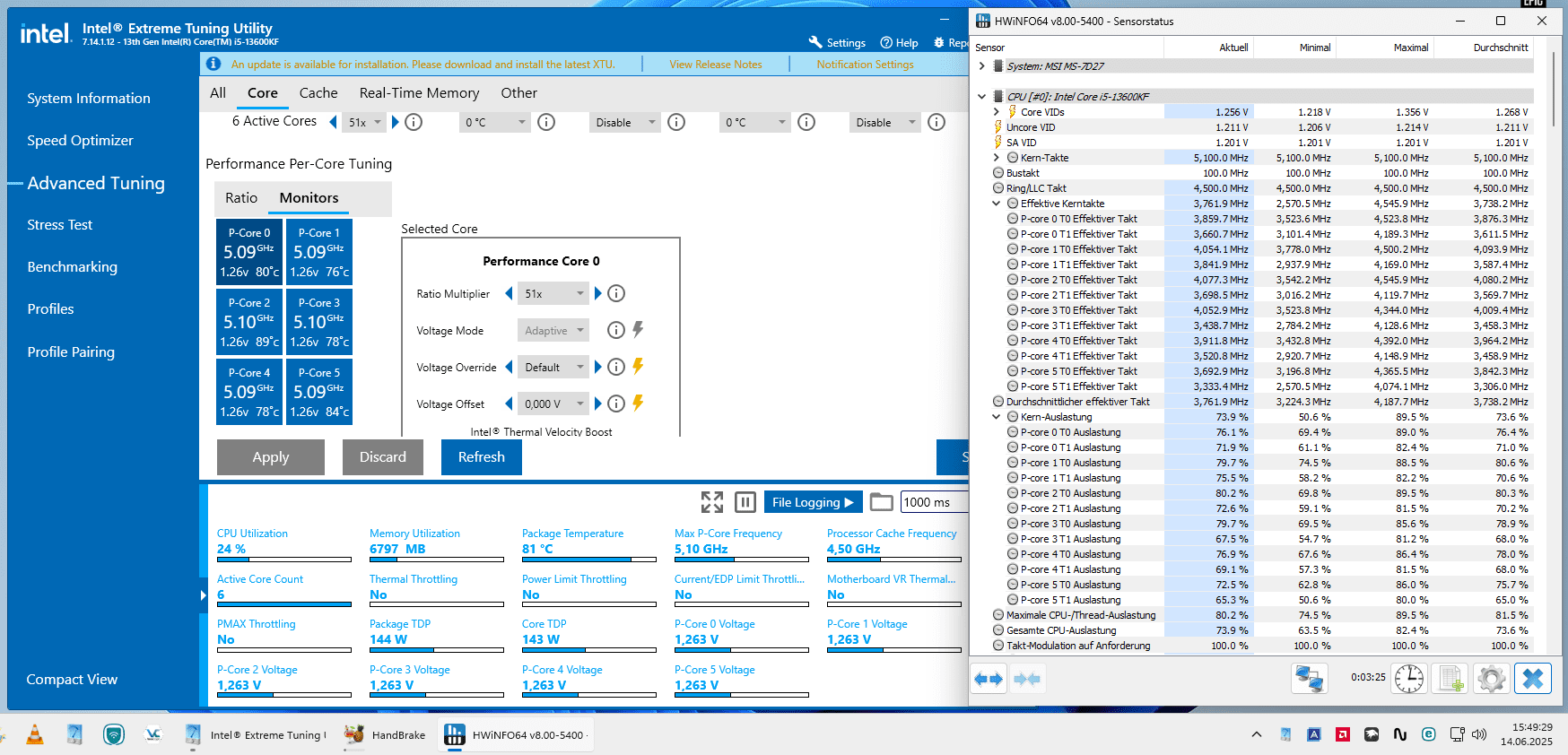Switch to the Cache tab
This screenshot has height=755, width=1568.
[318, 92]
